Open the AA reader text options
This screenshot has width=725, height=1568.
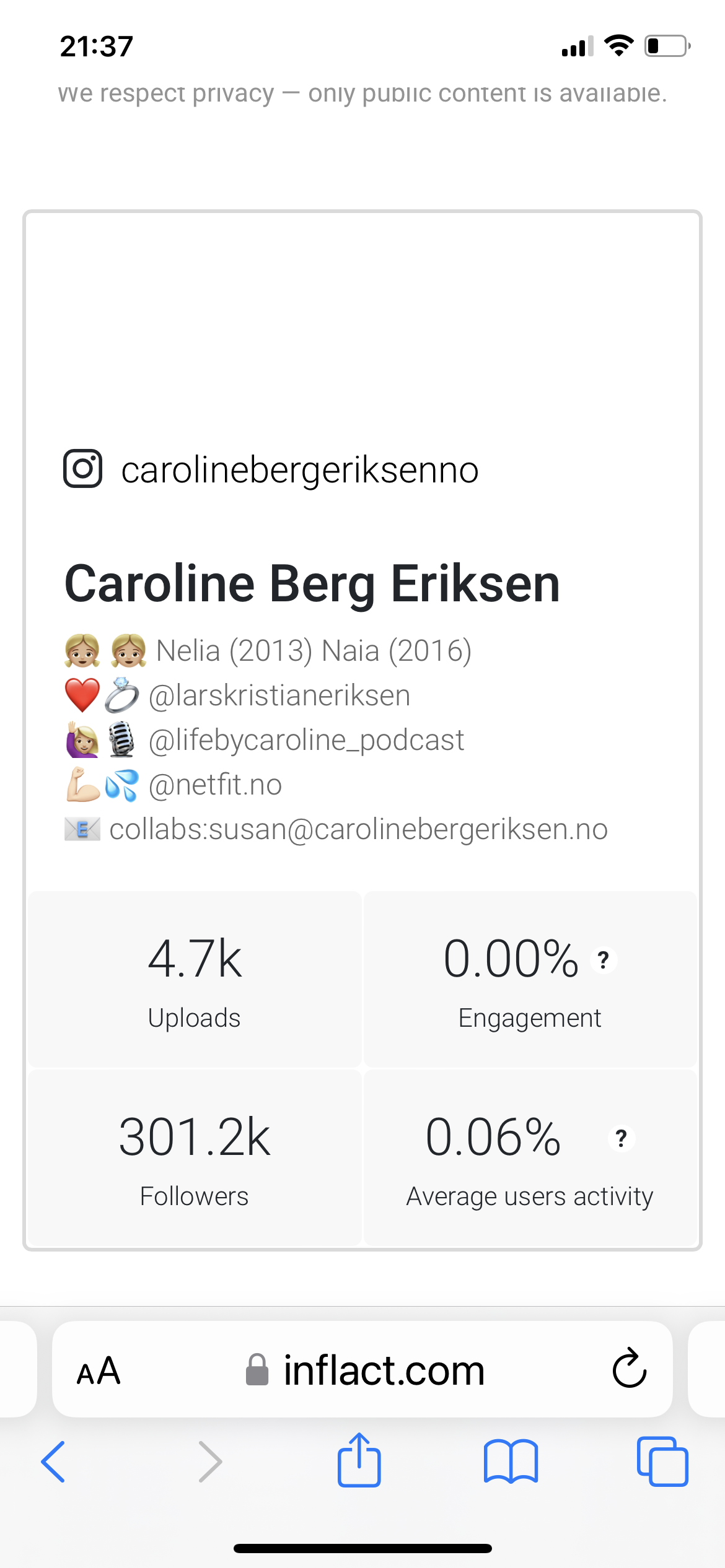click(99, 1370)
